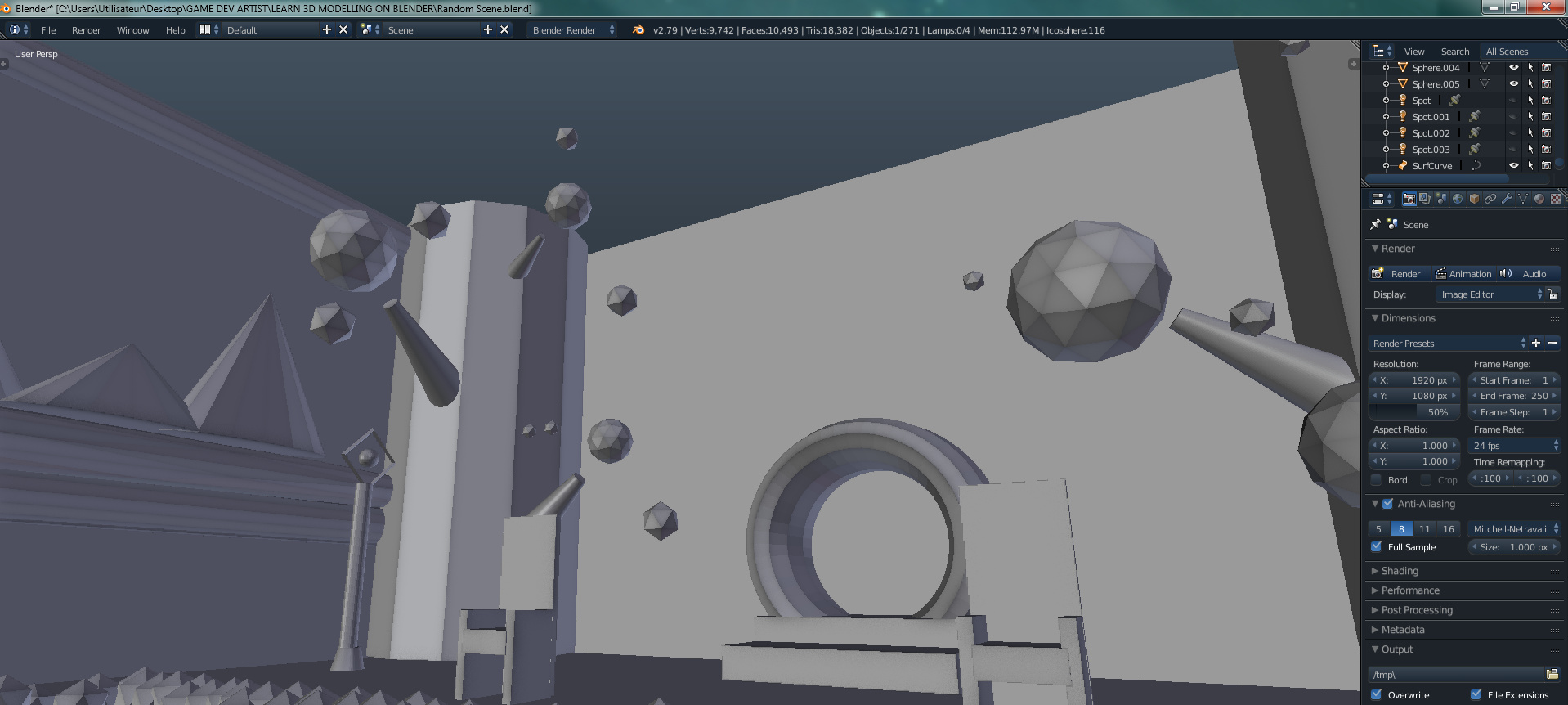
Task: Open the Render properties tab camera icon
Action: pos(1409,199)
